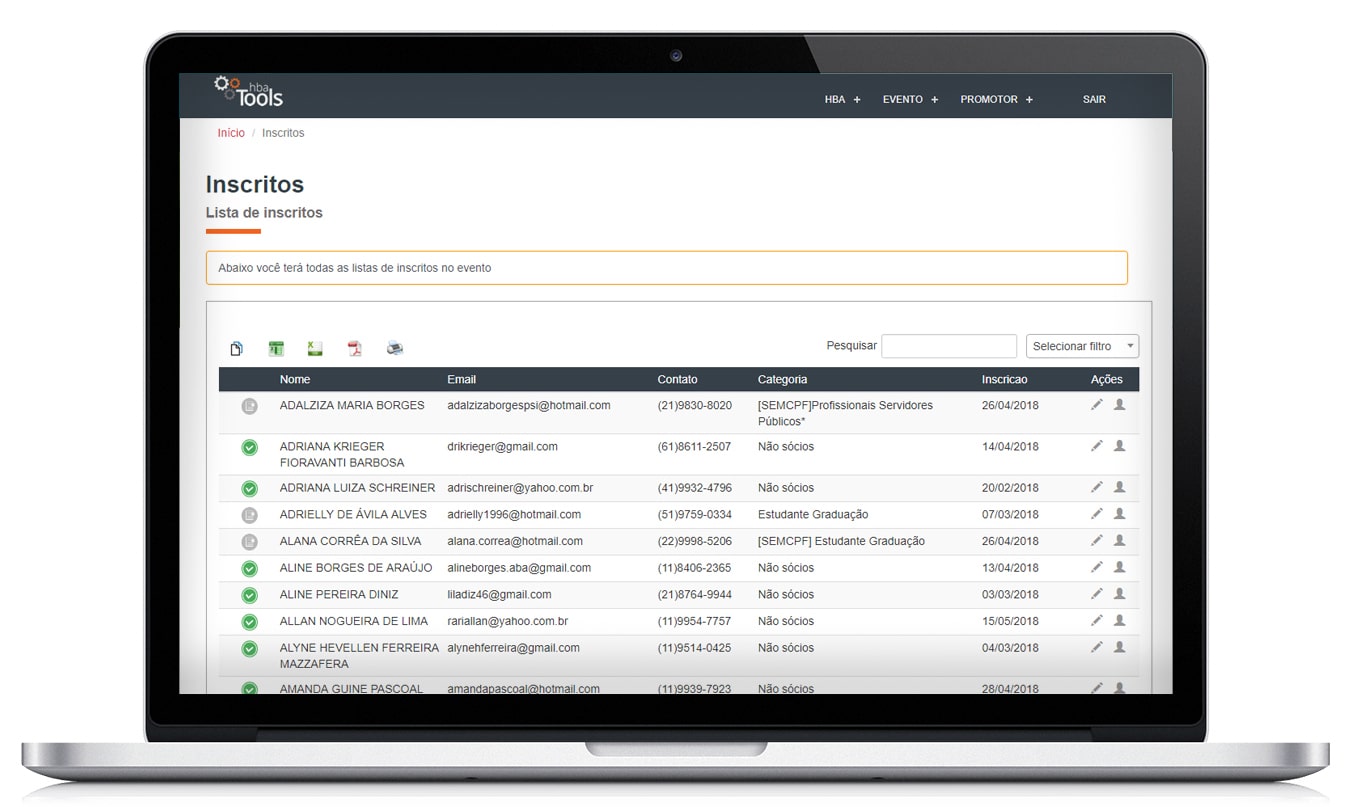Click green check status for ALLAN NOGUEIRA

pyautogui.click(x=249, y=622)
